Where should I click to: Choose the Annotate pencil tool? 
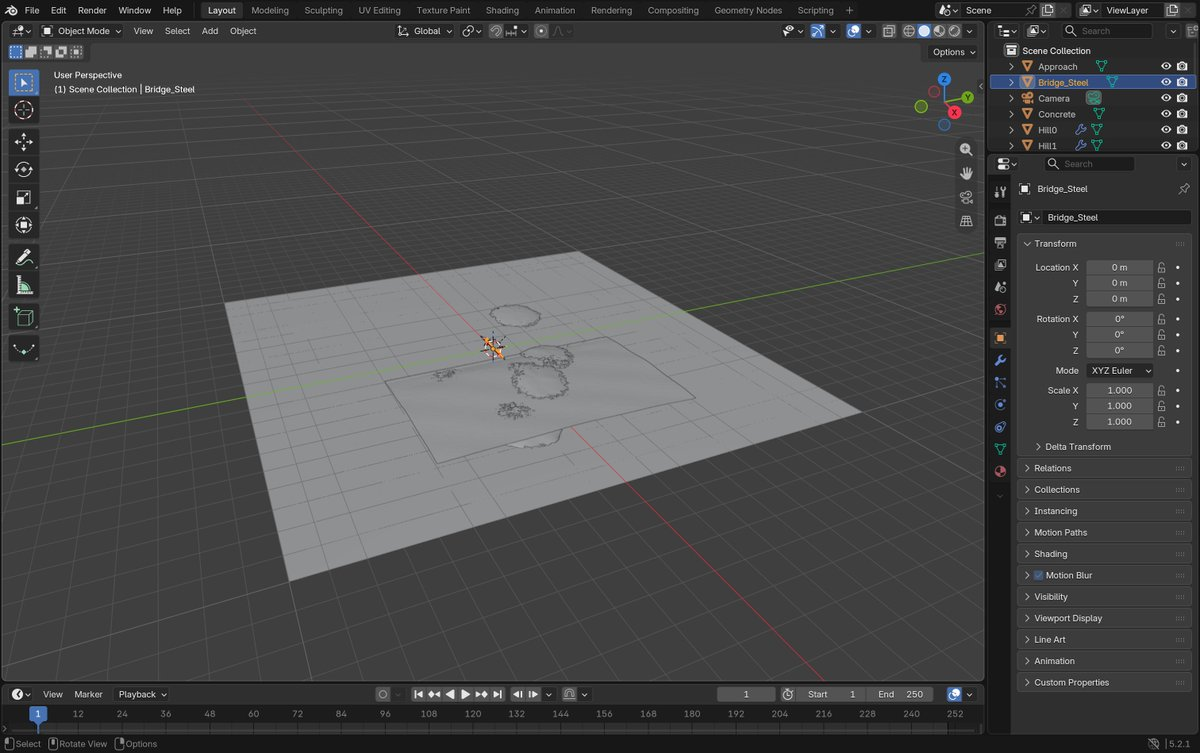tap(24, 258)
